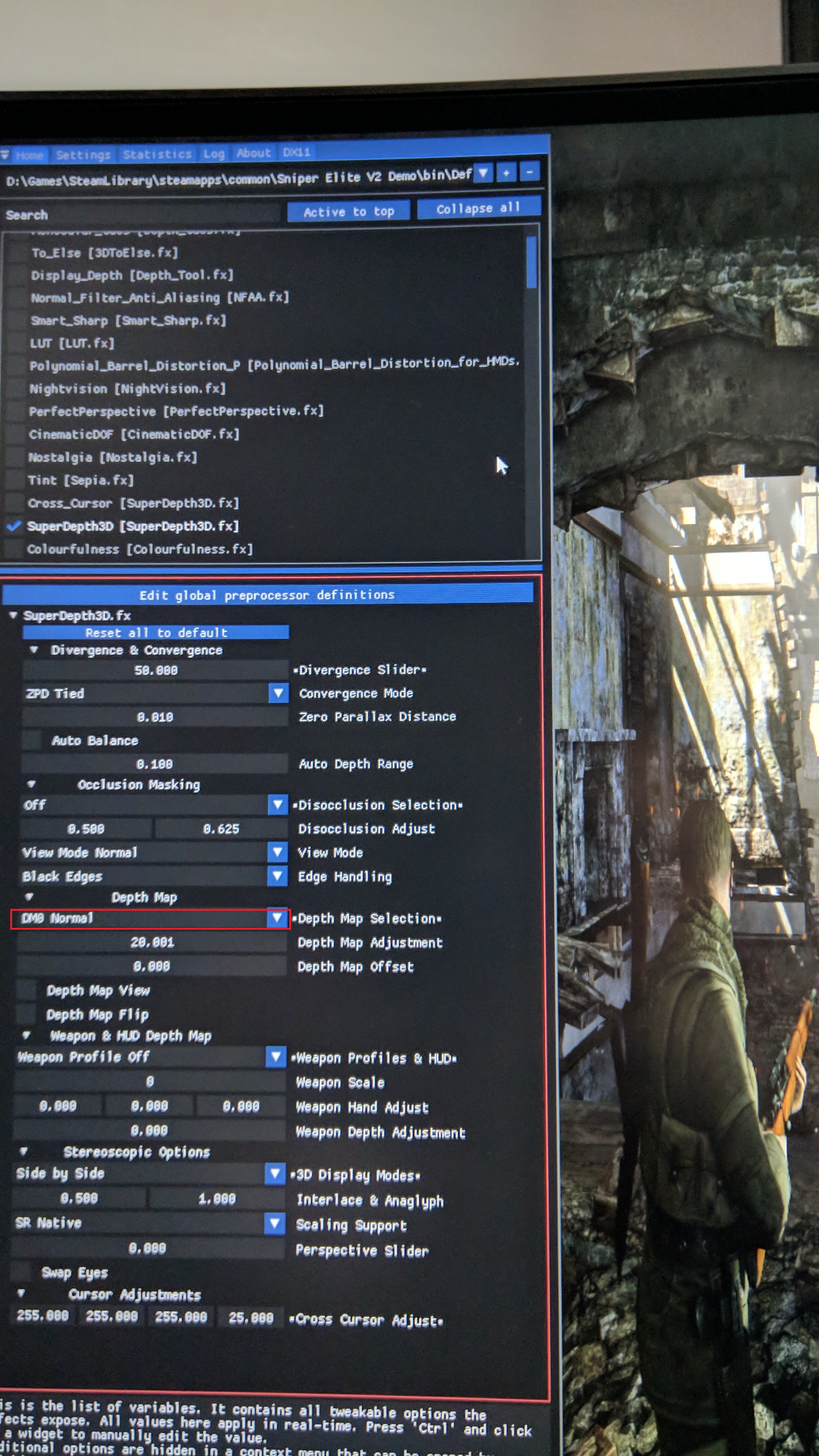This screenshot has height=1456, width=819.
Task: Collapse the Stereoscopic Options group
Action: click(24, 1152)
